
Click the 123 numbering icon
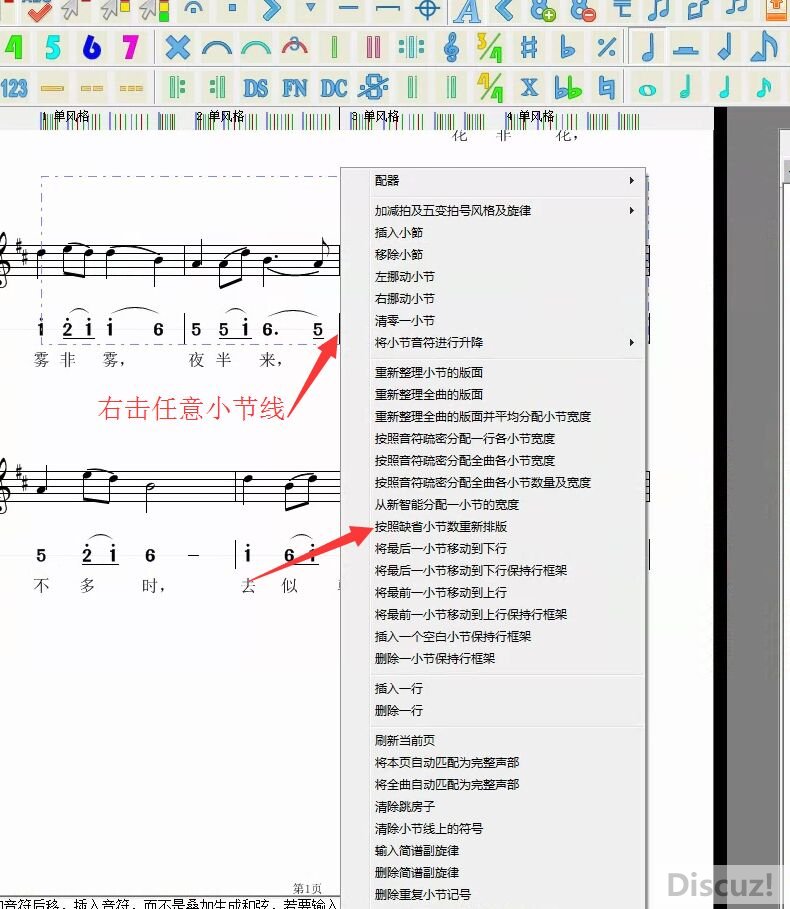tap(14, 89)
